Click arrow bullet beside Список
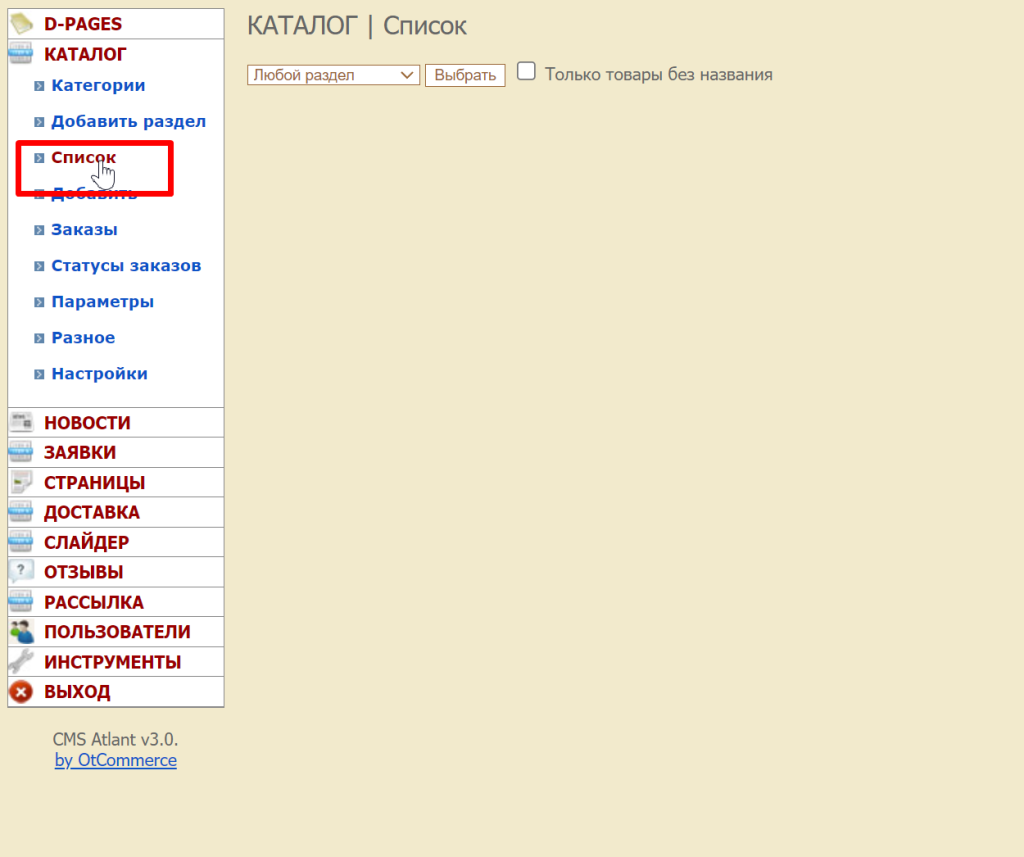The width and height of the screenshot is (1024, 857). pos(39,157)
